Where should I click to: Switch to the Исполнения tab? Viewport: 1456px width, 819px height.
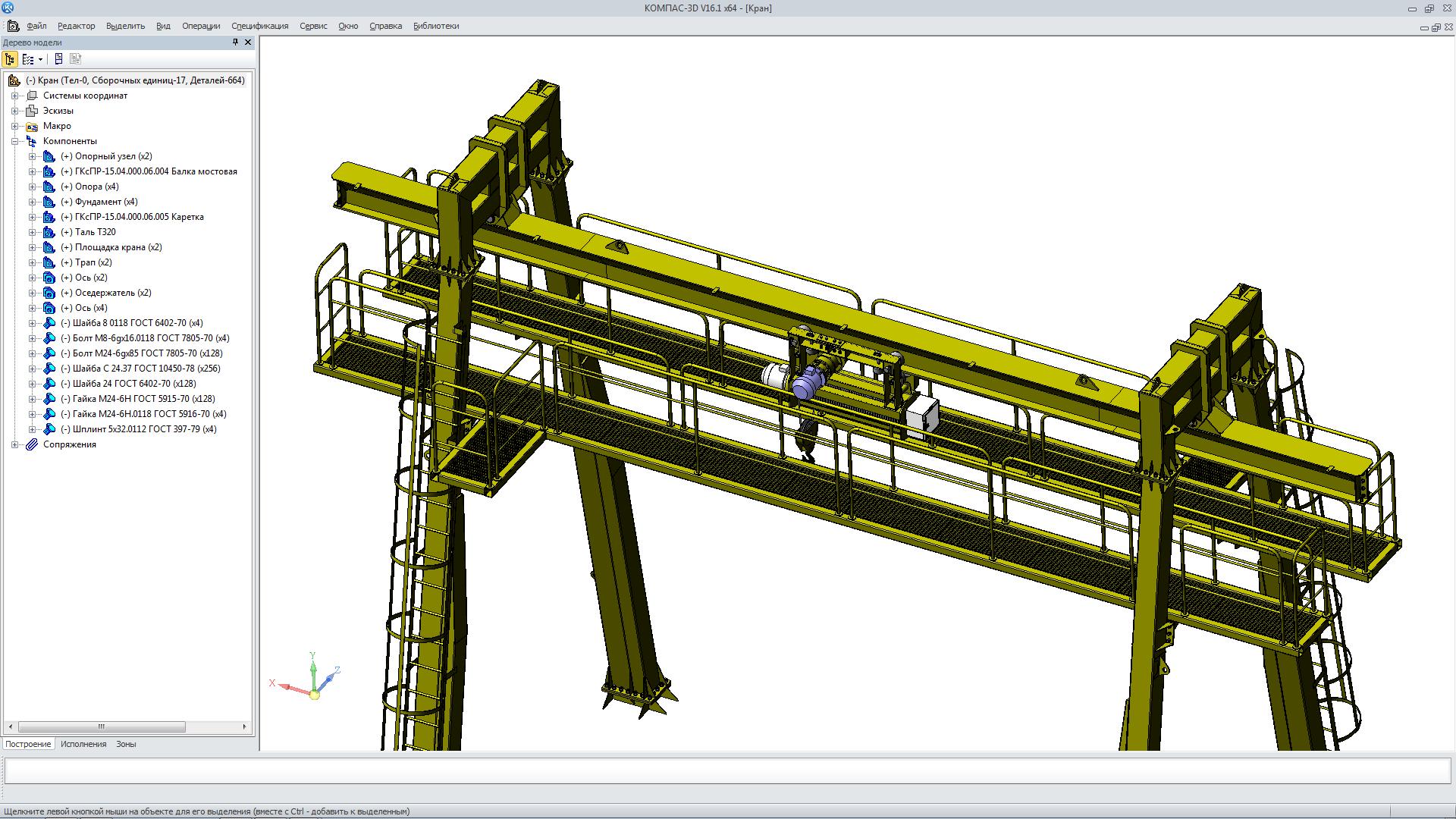point(83,744)
